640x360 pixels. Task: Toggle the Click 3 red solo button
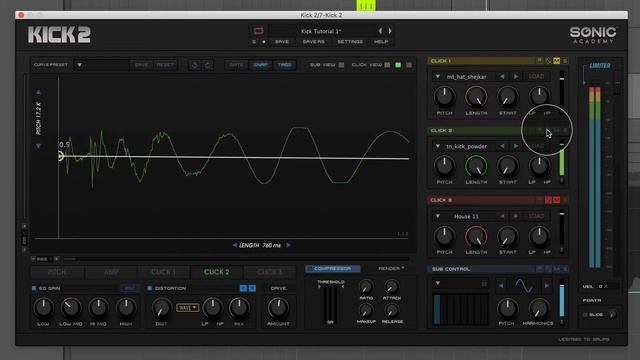tap(548, 200)
